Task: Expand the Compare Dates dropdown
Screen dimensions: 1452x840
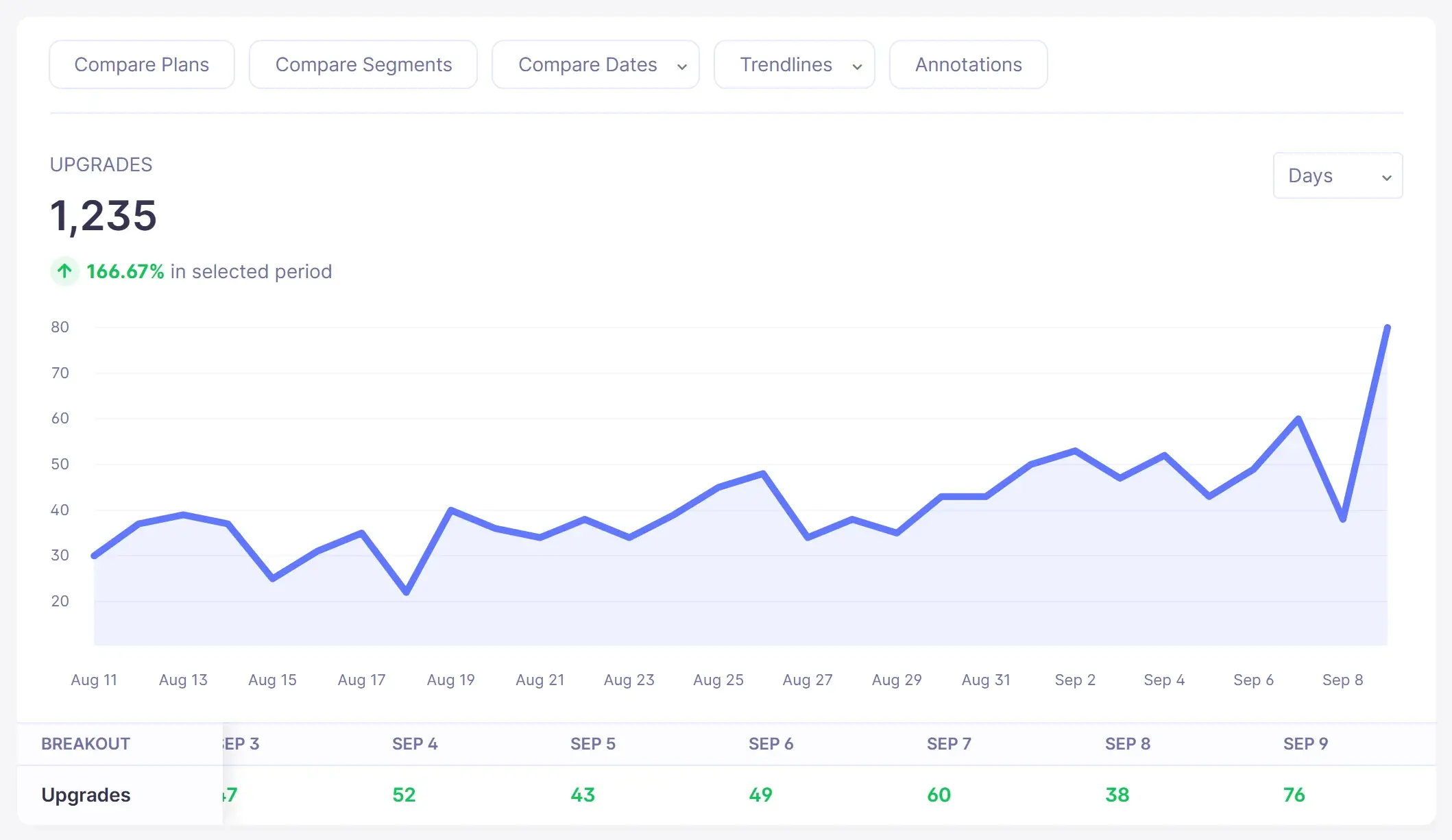Action: (x=596, y=64)
